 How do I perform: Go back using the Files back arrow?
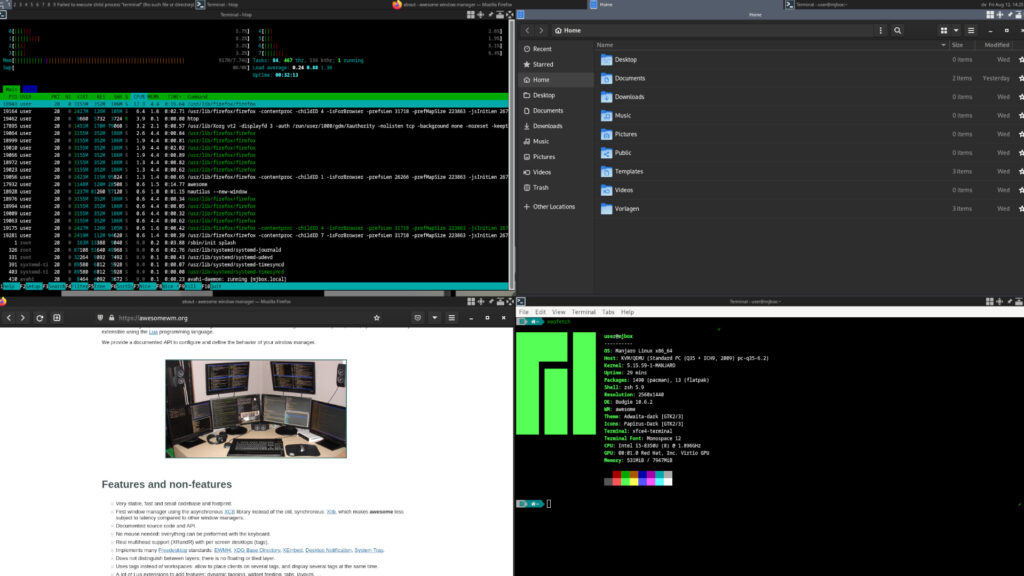(x=527, y=30)
